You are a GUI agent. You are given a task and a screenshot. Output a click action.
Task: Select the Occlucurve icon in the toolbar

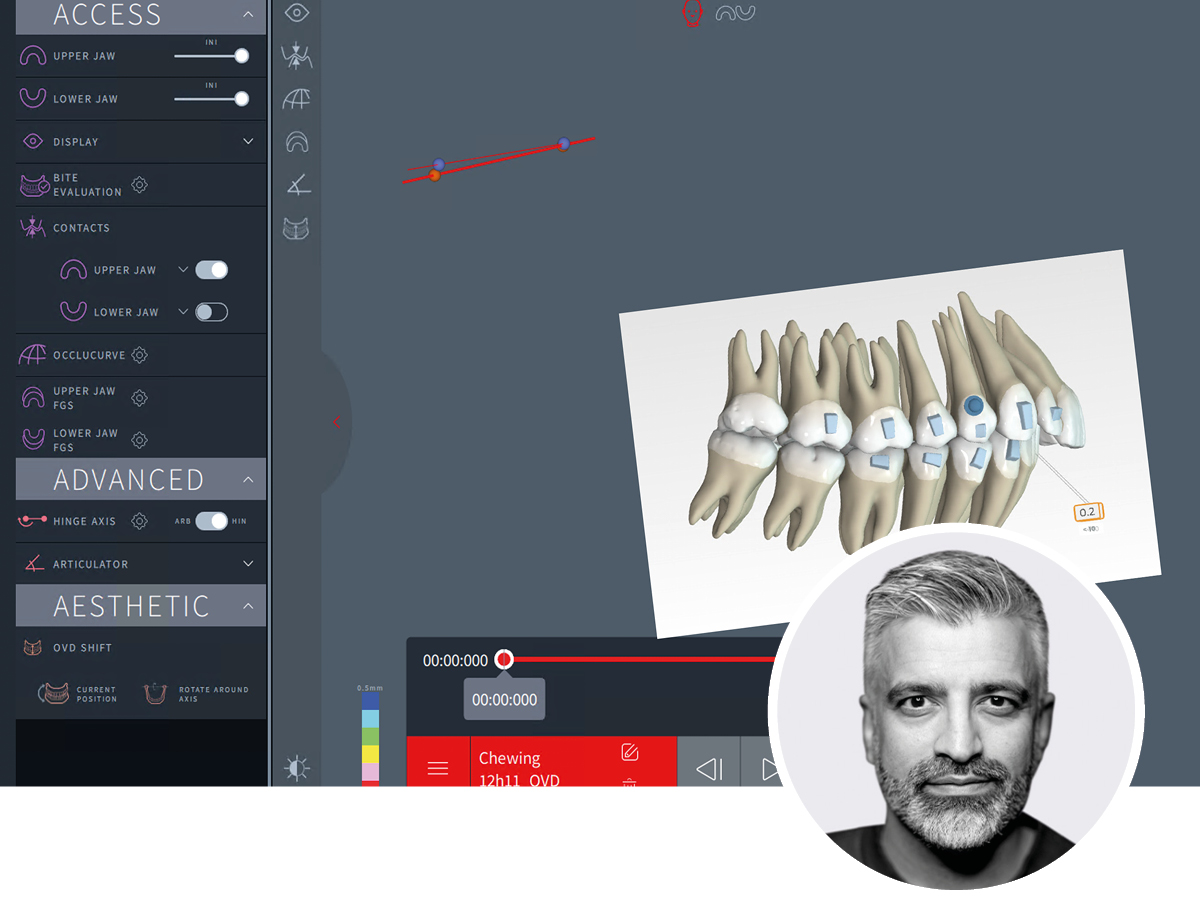pos(295,98)
